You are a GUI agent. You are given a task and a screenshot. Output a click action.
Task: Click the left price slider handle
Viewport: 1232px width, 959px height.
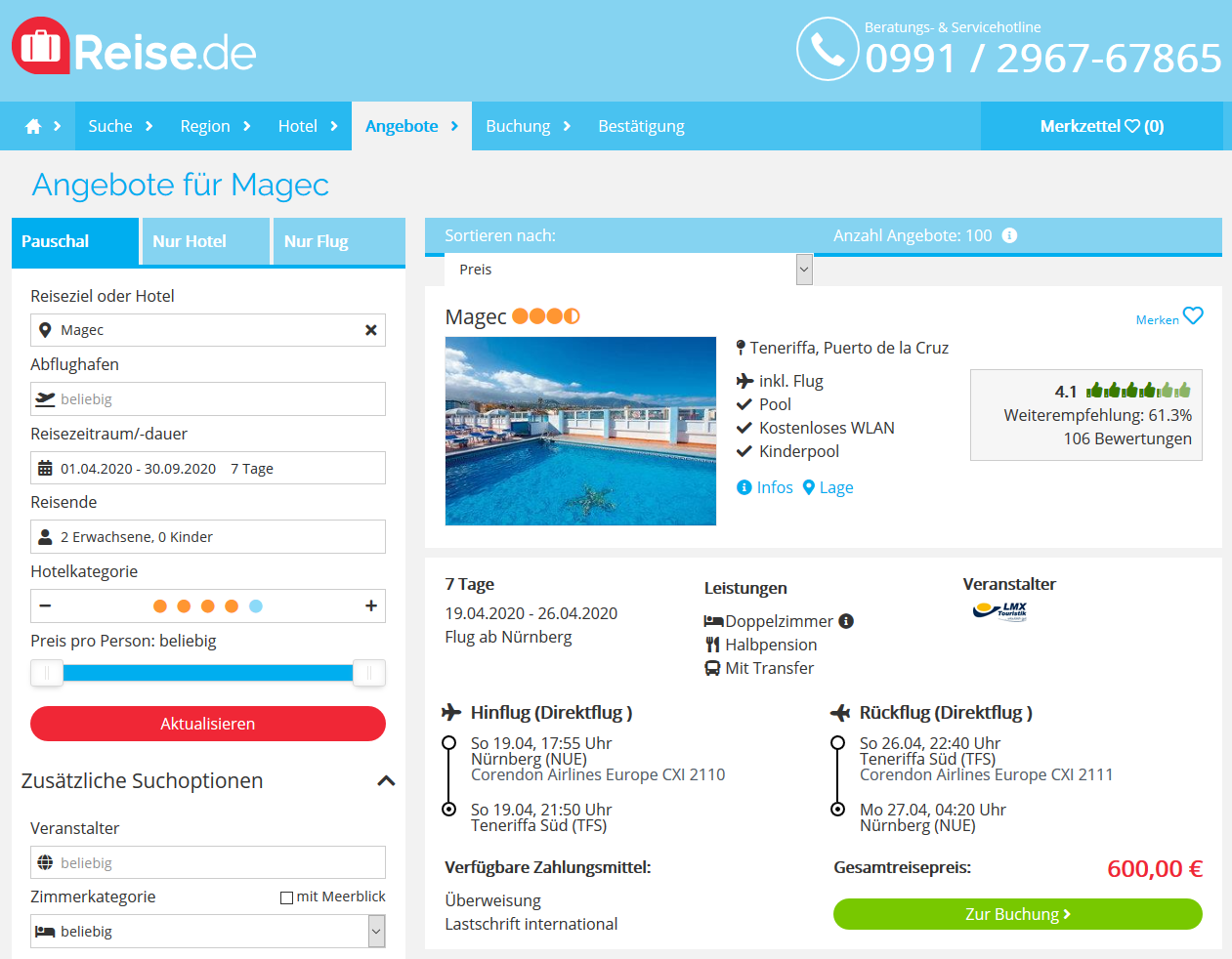[47, 673]
